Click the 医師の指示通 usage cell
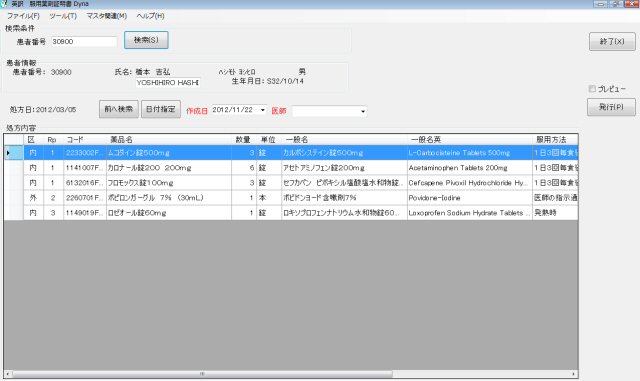The height and width of the screenshot is (381, 640). coord(555,198)
